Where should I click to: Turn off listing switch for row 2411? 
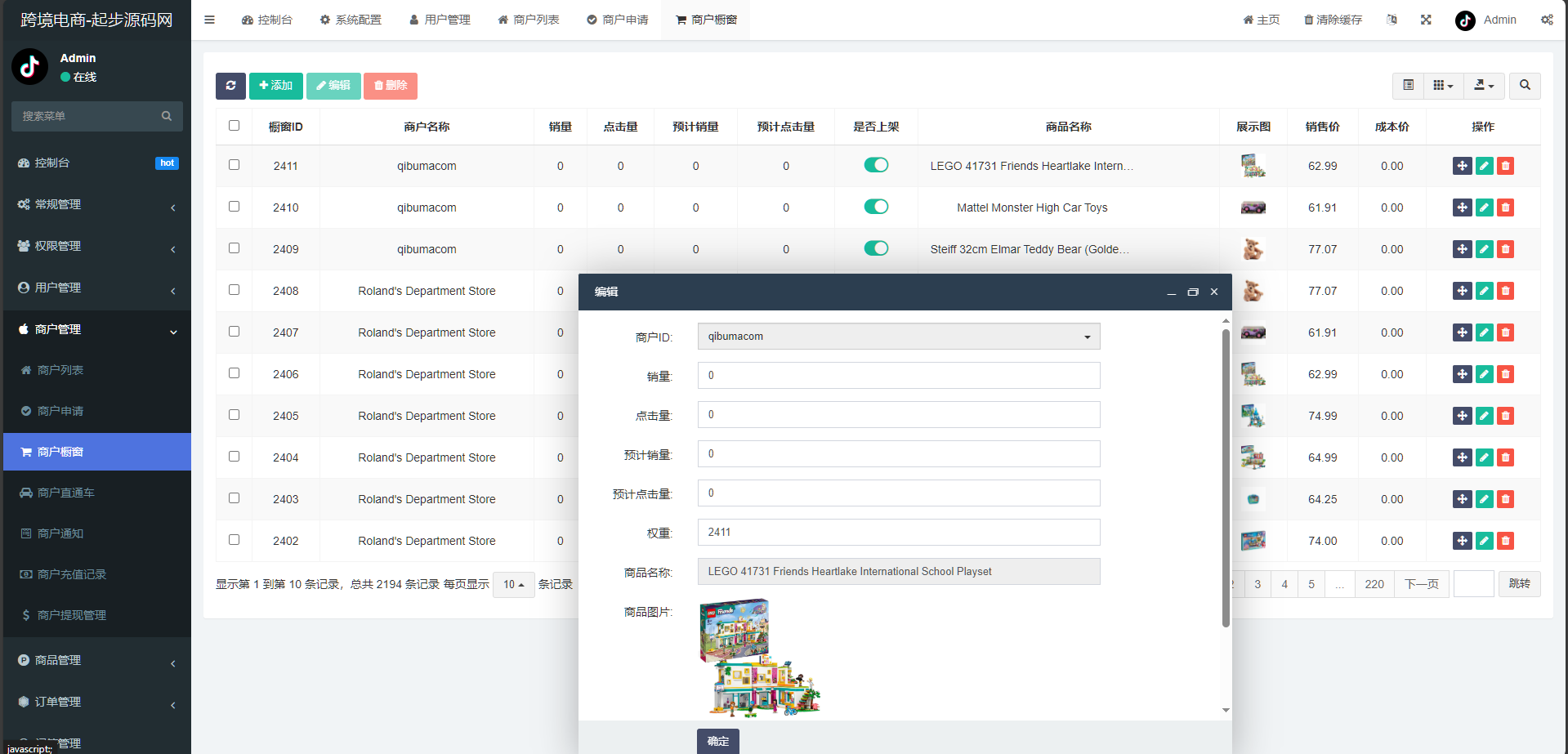[876, 165]
